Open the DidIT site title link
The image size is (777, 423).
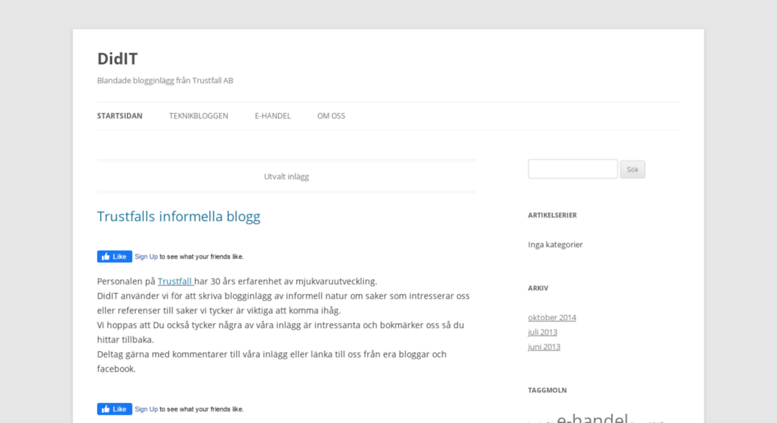pos(117,59)
